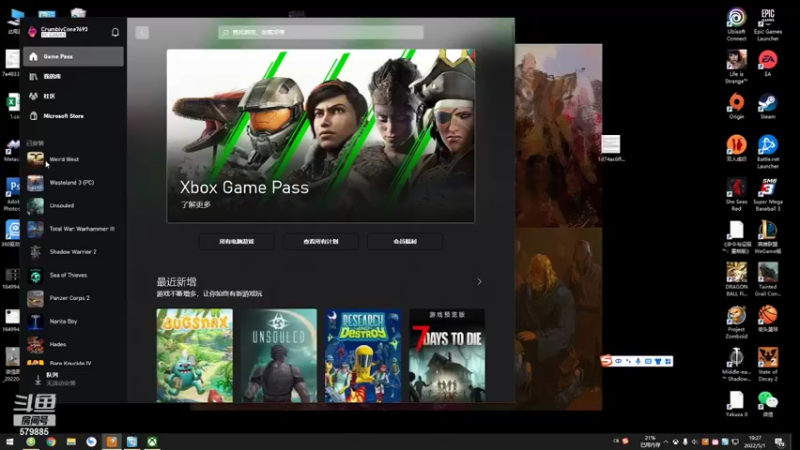Open Wasteland 3 (PC) in sidebar
800x450 pixels.
point(73,183)
